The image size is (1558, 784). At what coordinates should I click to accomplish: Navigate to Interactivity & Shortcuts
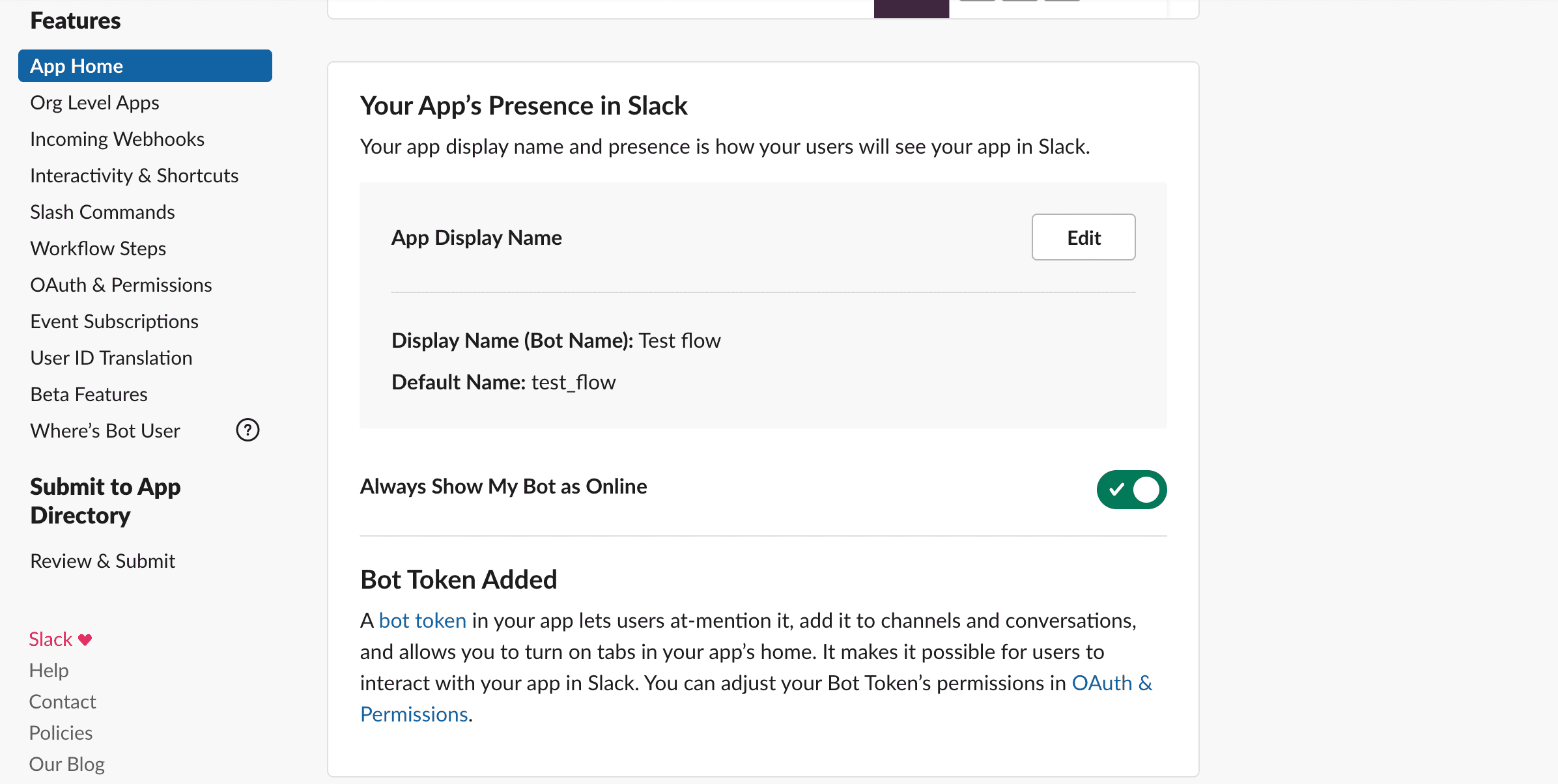(134, 176)
